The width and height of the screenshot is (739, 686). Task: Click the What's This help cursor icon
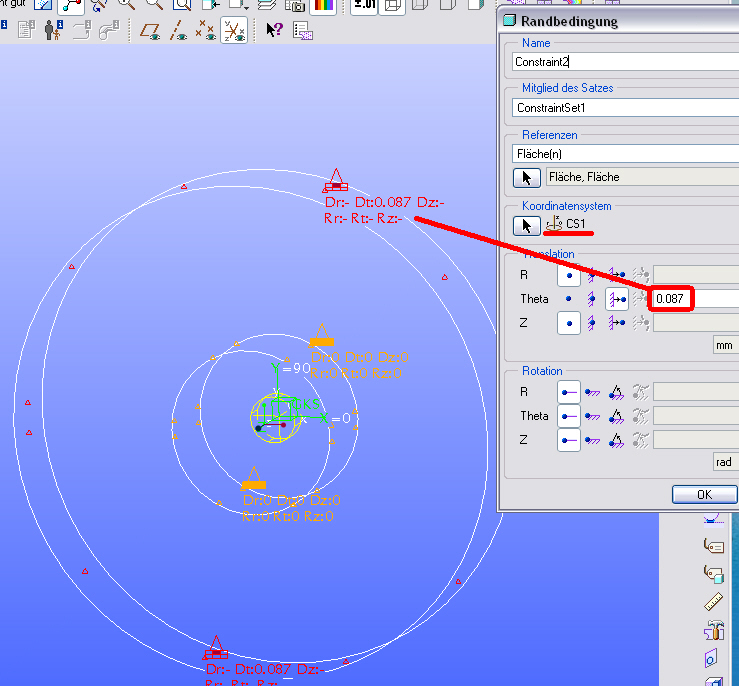pyautogui.click(x=274, y=30)
